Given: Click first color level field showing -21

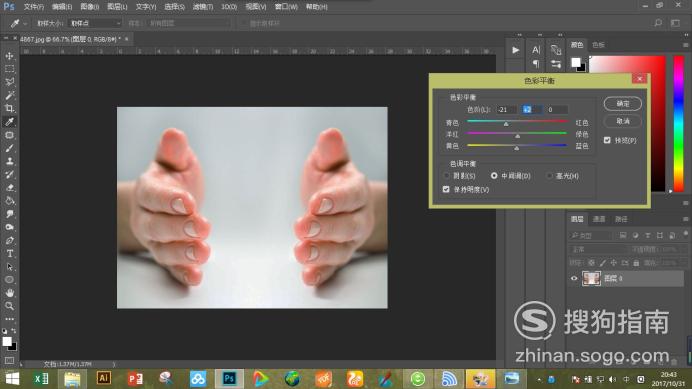Looking at the screenshot, I should pos(506,110).
